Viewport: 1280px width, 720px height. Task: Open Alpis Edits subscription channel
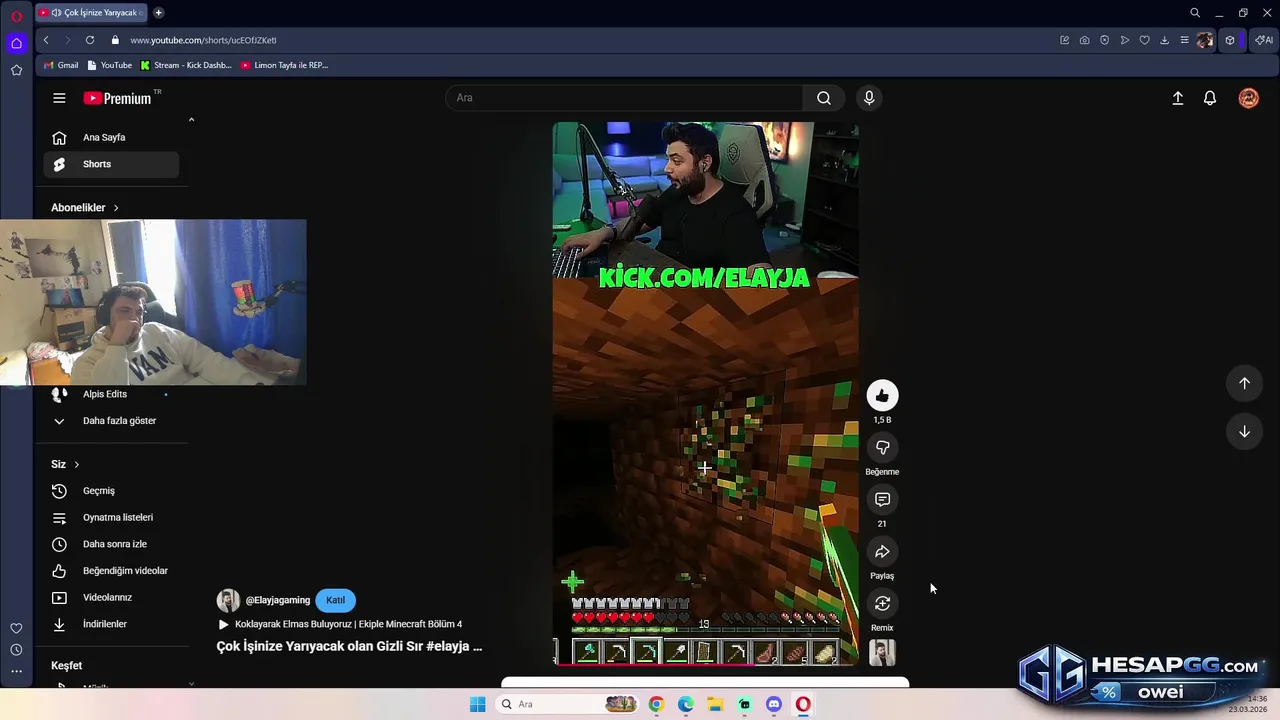pos(111,394)
